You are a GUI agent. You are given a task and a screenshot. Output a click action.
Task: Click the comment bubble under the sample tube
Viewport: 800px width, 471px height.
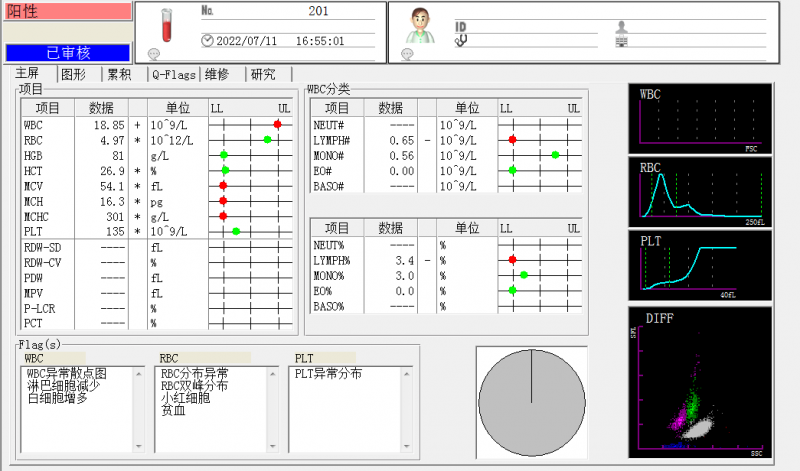point(154,54)
